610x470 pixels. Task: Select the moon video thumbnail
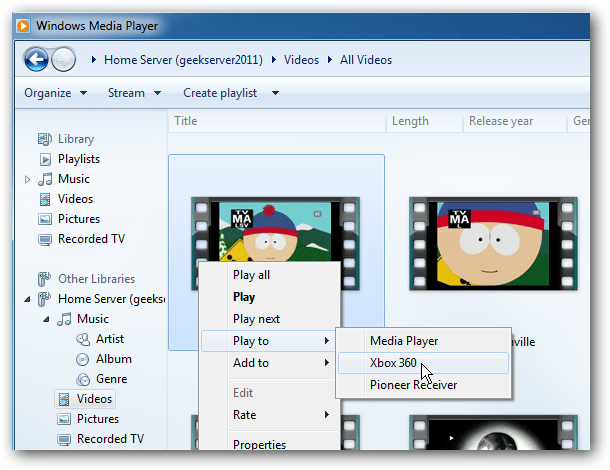click(493, 433)
